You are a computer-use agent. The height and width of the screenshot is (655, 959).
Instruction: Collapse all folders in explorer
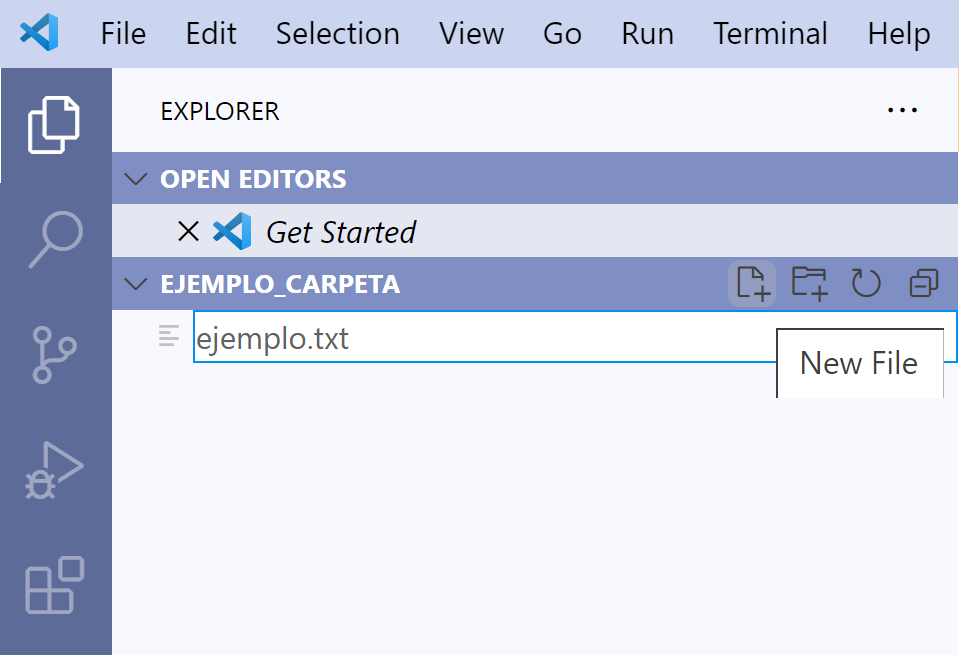coord(923,284)
